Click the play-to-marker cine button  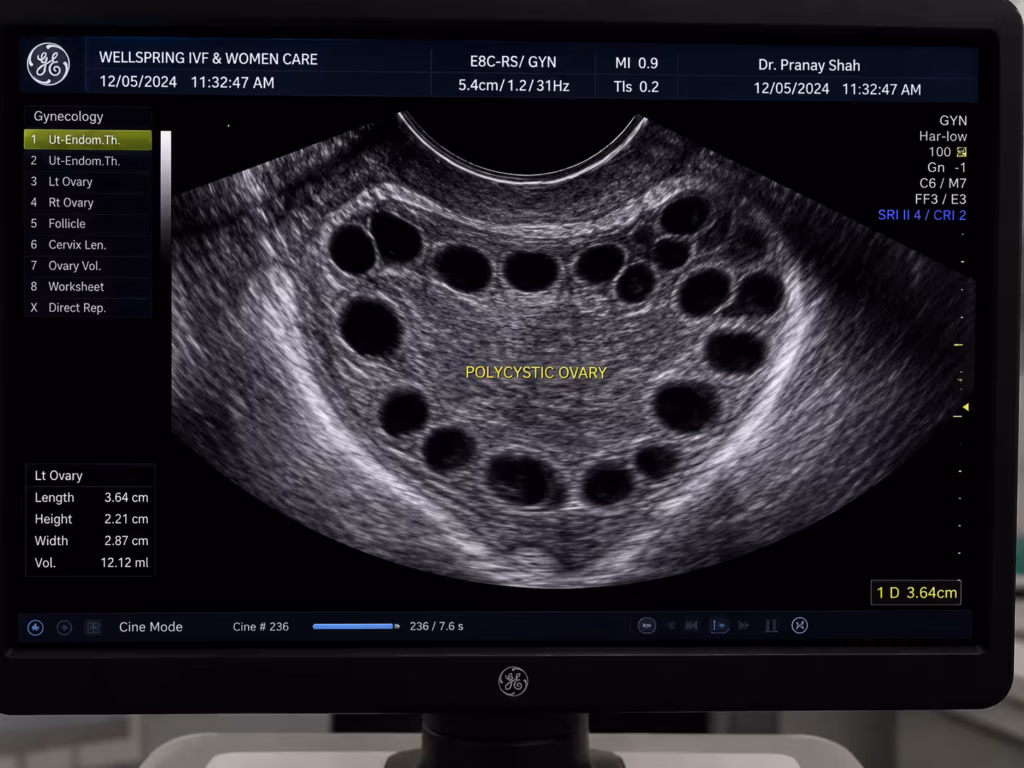719,626
